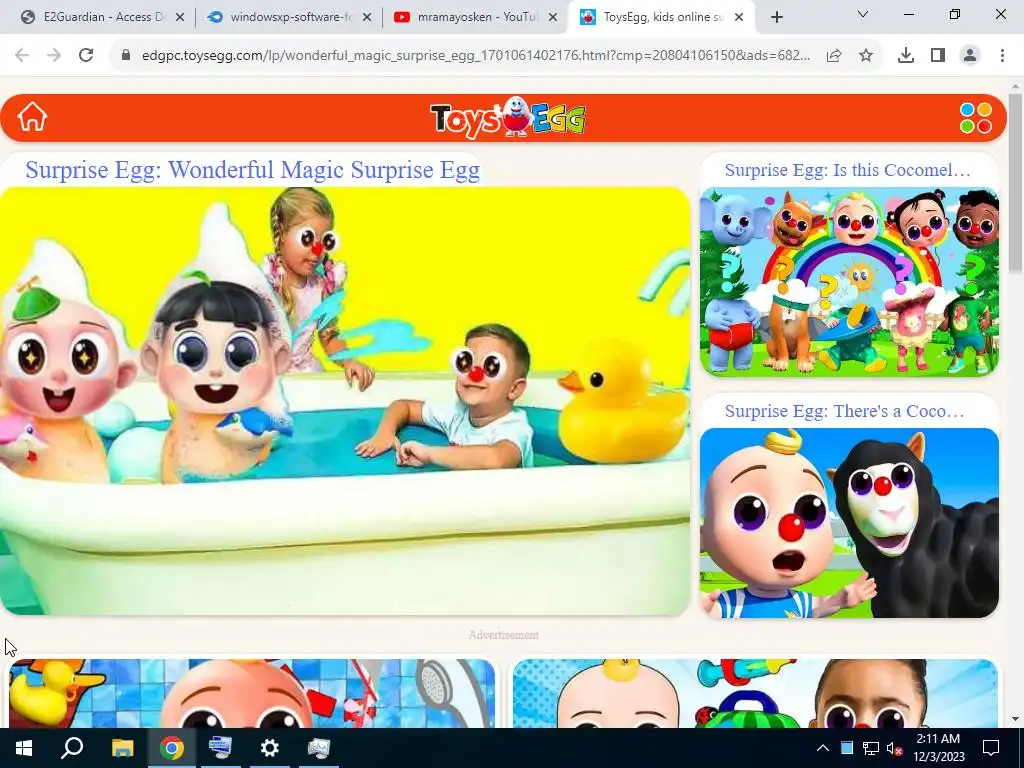Open 'There's a Coco…' title link
This screenshot has width=1024, height=768.
[x=844, y=411]
